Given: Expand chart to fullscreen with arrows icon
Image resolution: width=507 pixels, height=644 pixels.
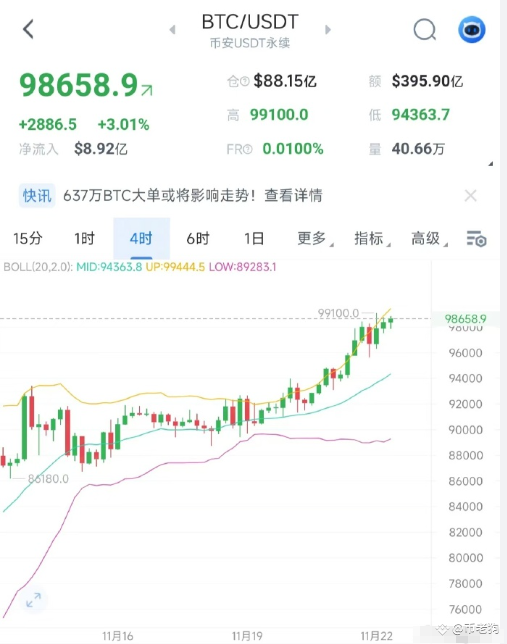Looking at the screenshot, I should (x=33, y=600).
